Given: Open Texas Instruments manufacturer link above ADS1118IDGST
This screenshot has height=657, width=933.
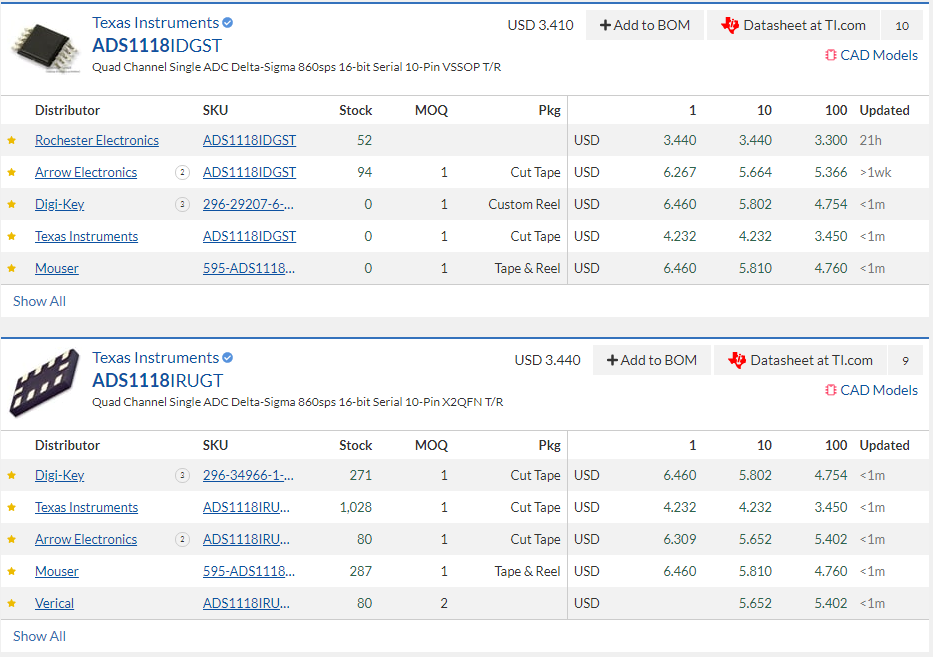Looking at the screenshot, I should [155, 23].
